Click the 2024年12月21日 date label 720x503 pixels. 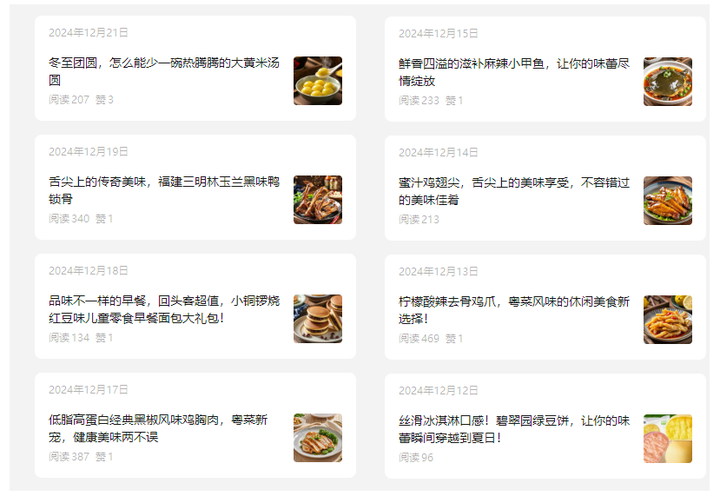point(88,33)
